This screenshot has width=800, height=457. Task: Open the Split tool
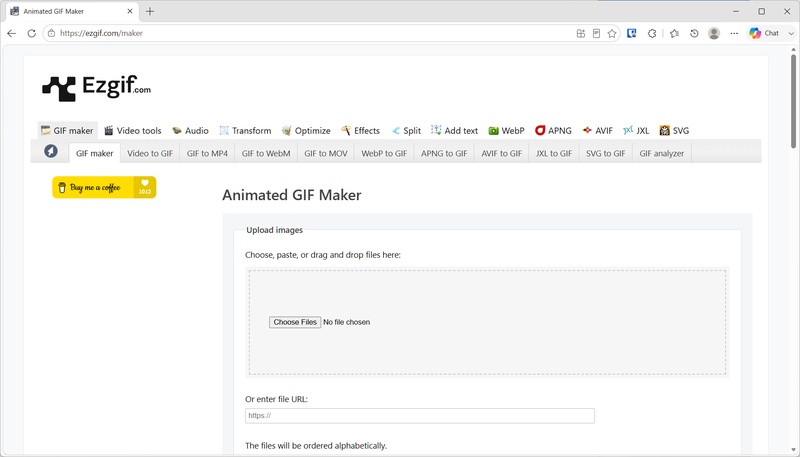pos(406,131)
